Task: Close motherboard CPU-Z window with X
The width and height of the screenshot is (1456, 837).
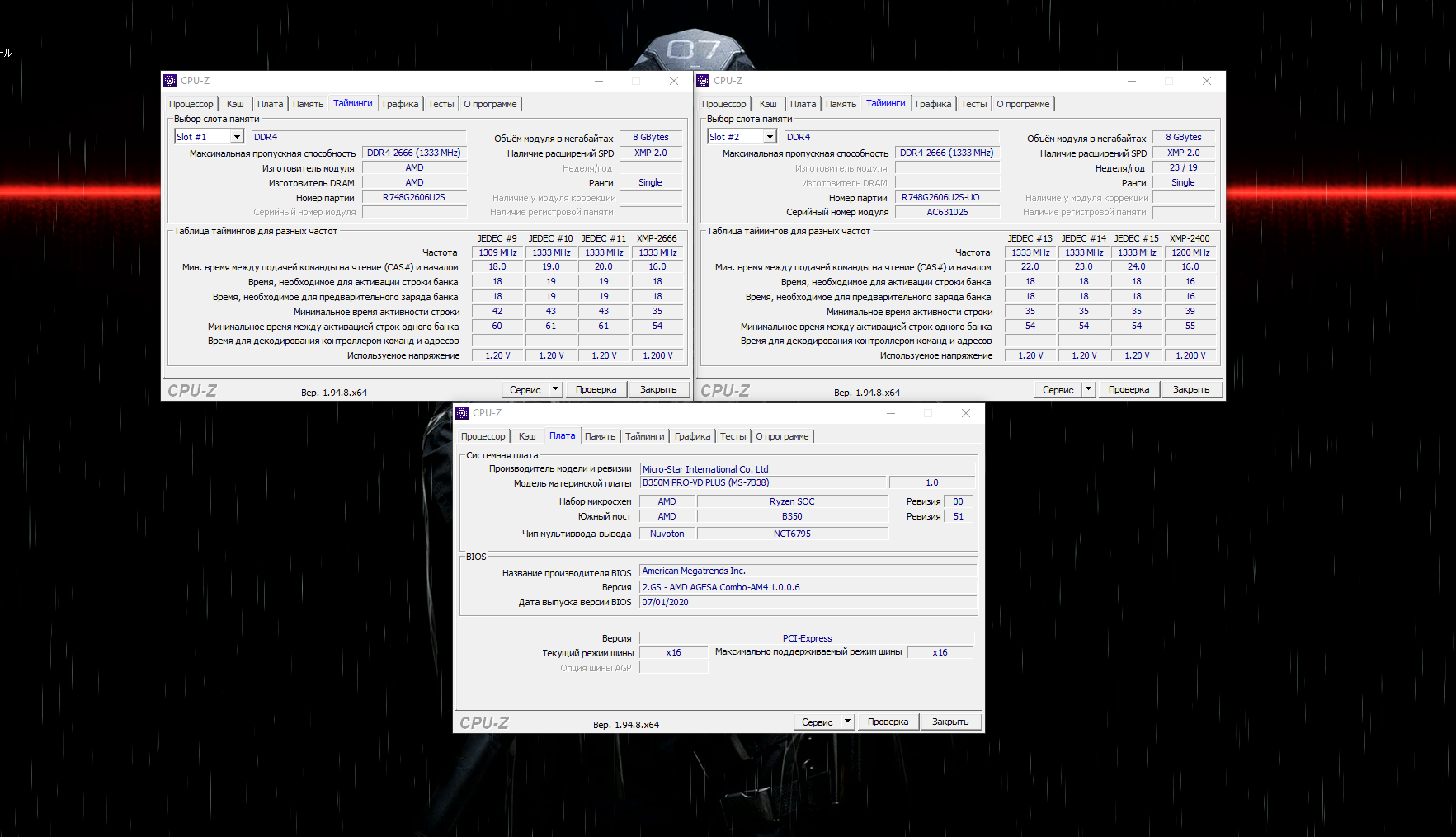Action: pyautogui.click(x=966, y=413)
